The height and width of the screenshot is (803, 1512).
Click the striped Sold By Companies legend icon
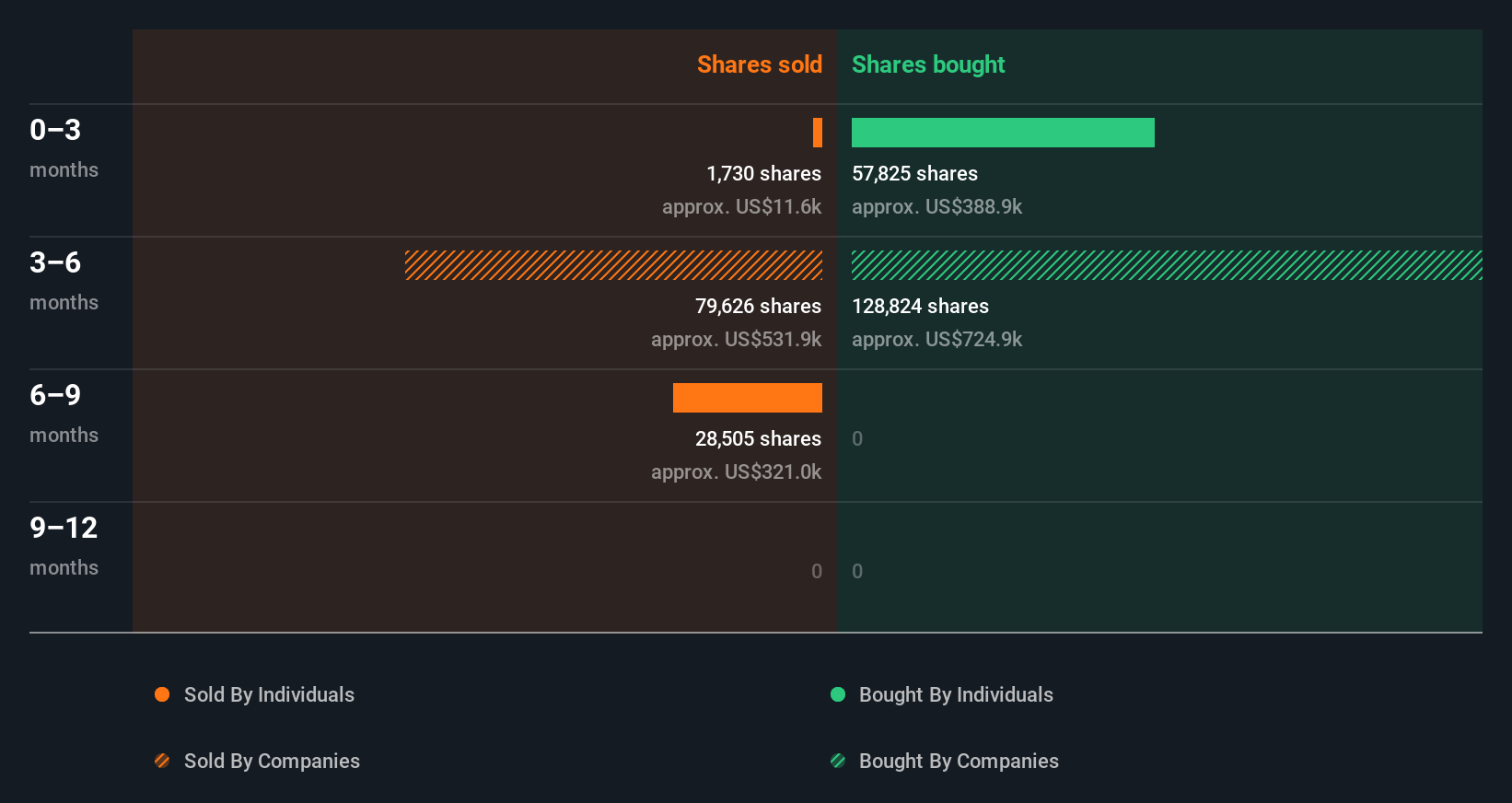click(162, 761)
